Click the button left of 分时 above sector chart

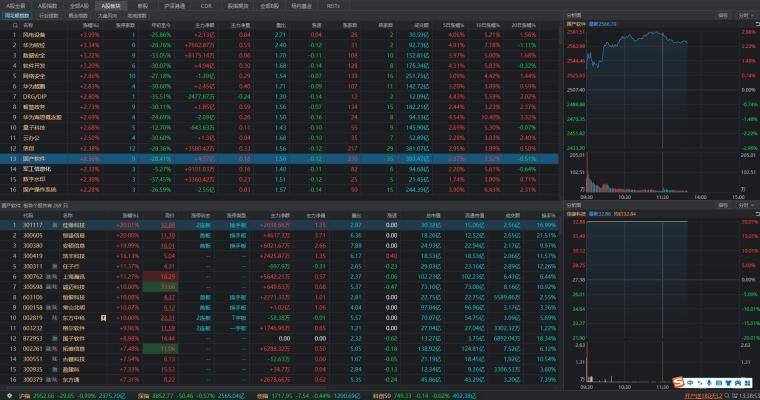point(723,16)
